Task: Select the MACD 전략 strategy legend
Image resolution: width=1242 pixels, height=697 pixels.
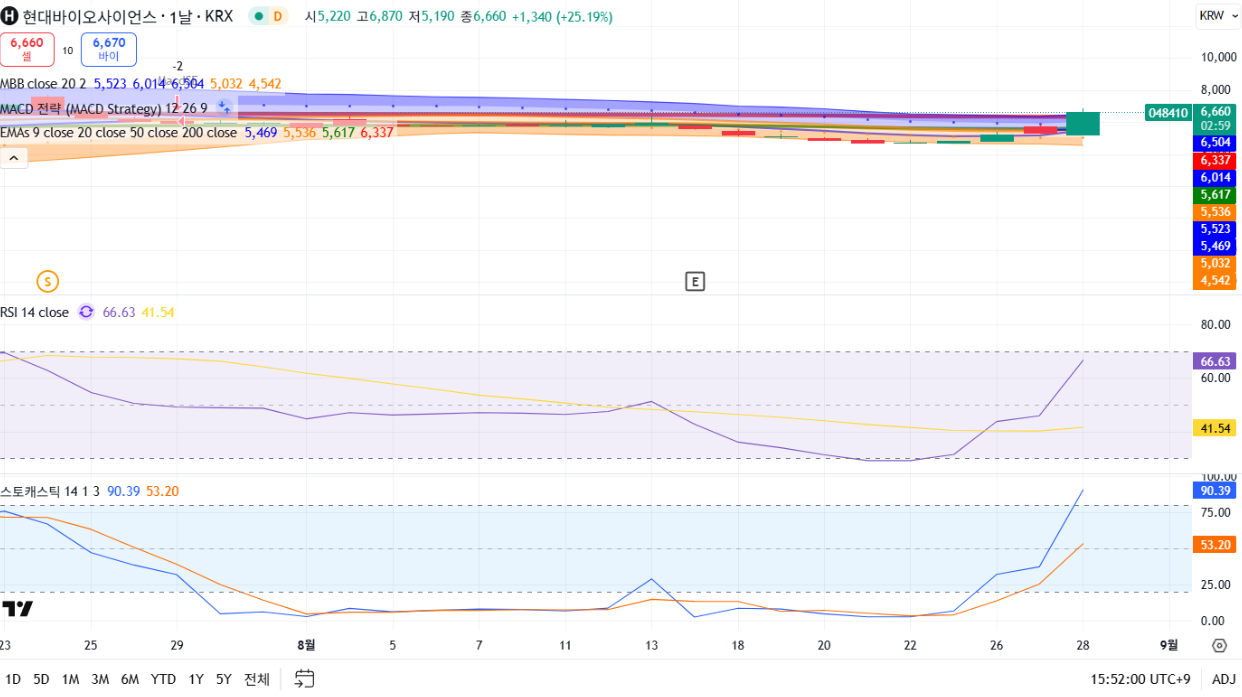Action: click(104, 108)
